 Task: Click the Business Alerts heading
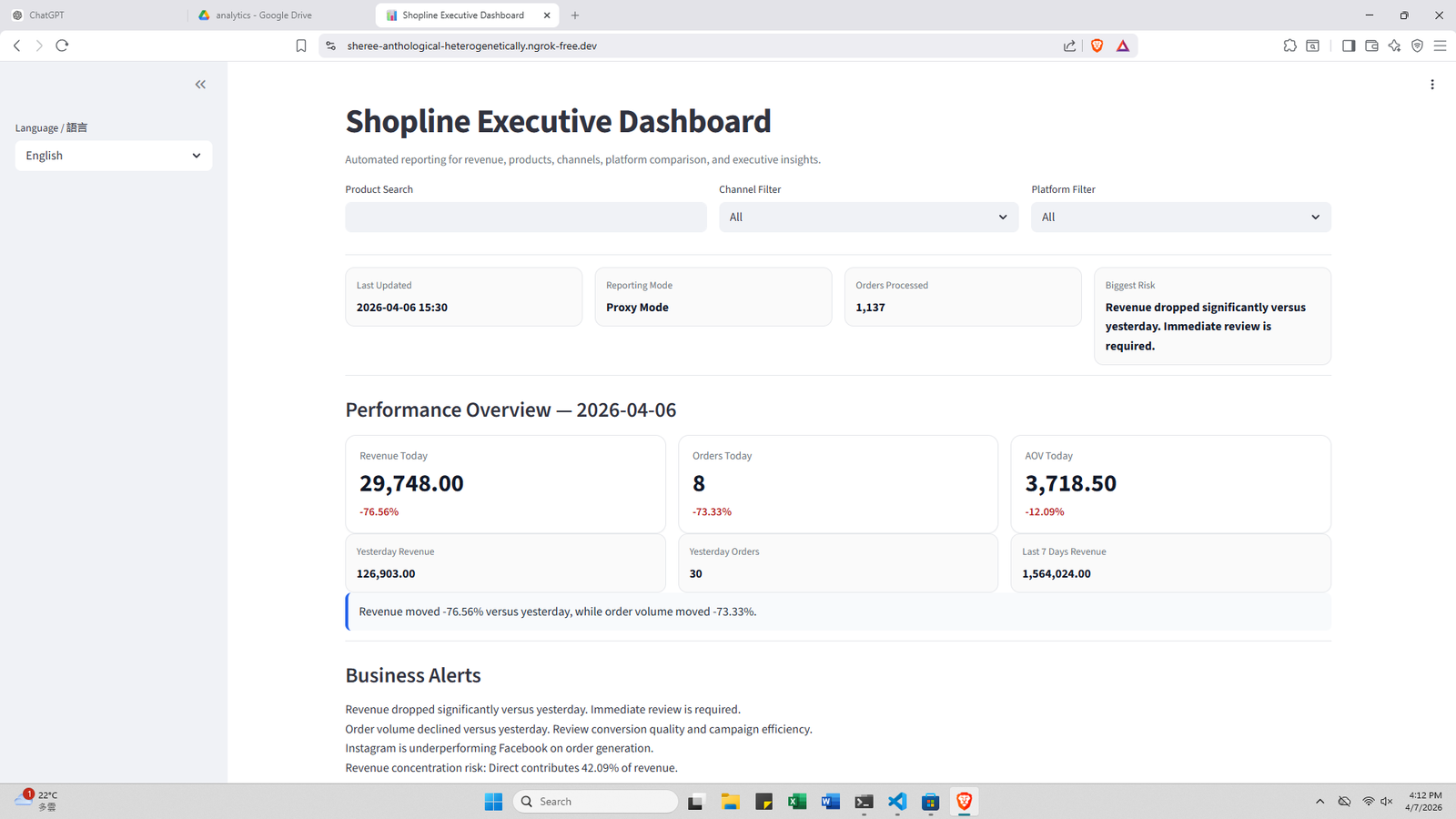(413, 675)
